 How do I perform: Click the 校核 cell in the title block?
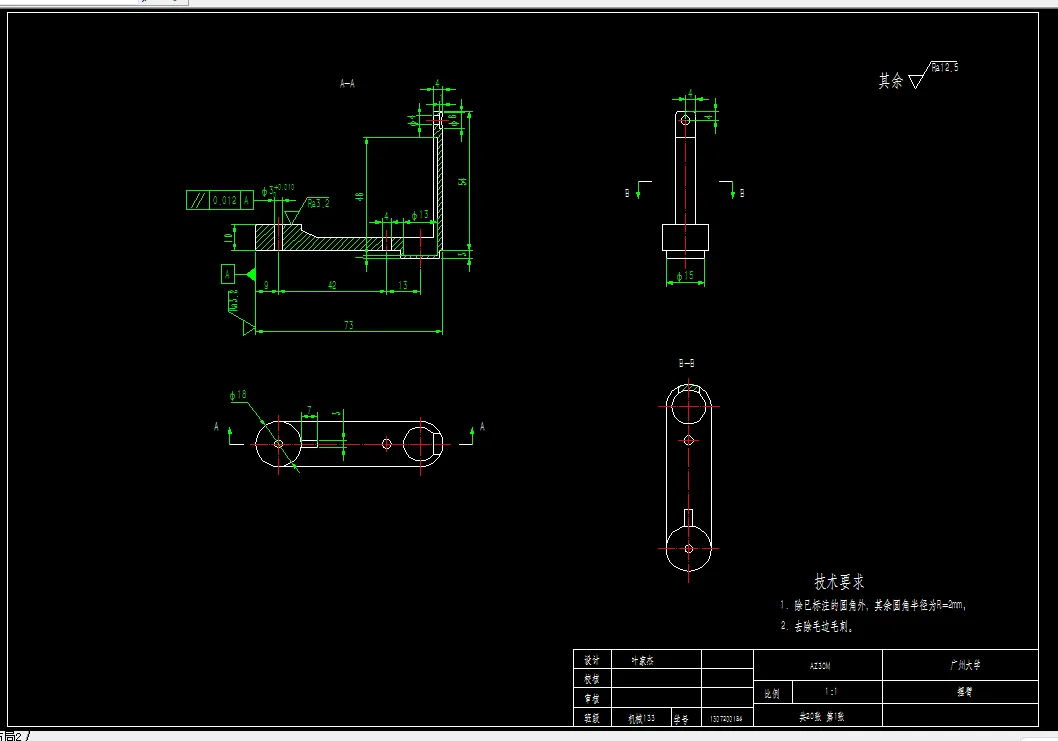point(592,679)
